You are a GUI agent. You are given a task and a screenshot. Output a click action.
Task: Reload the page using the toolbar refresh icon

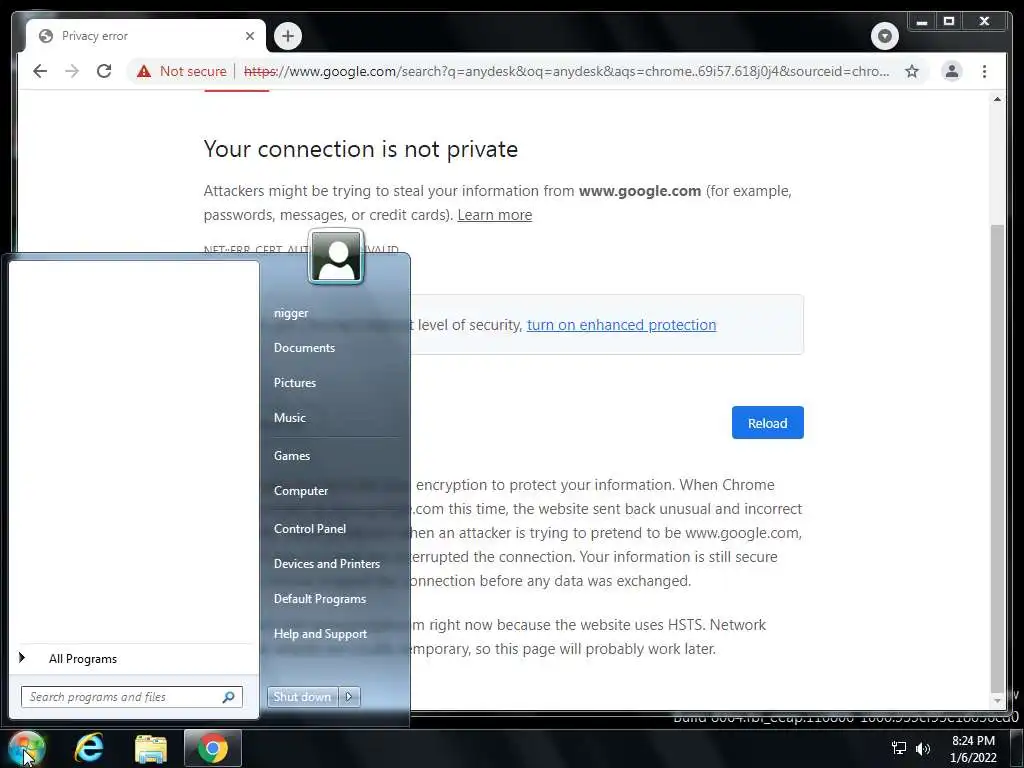(104, 71)
